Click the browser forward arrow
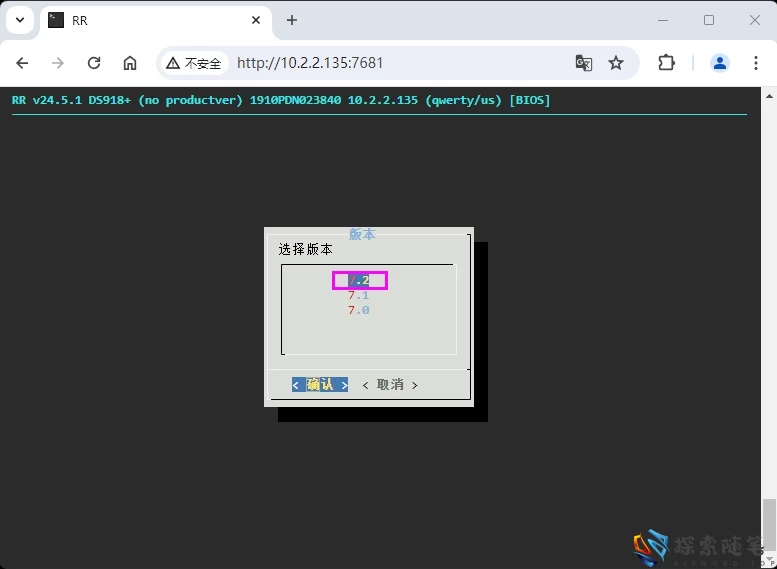The width and height of the screenshot is (777, 569). pos(58,63)
